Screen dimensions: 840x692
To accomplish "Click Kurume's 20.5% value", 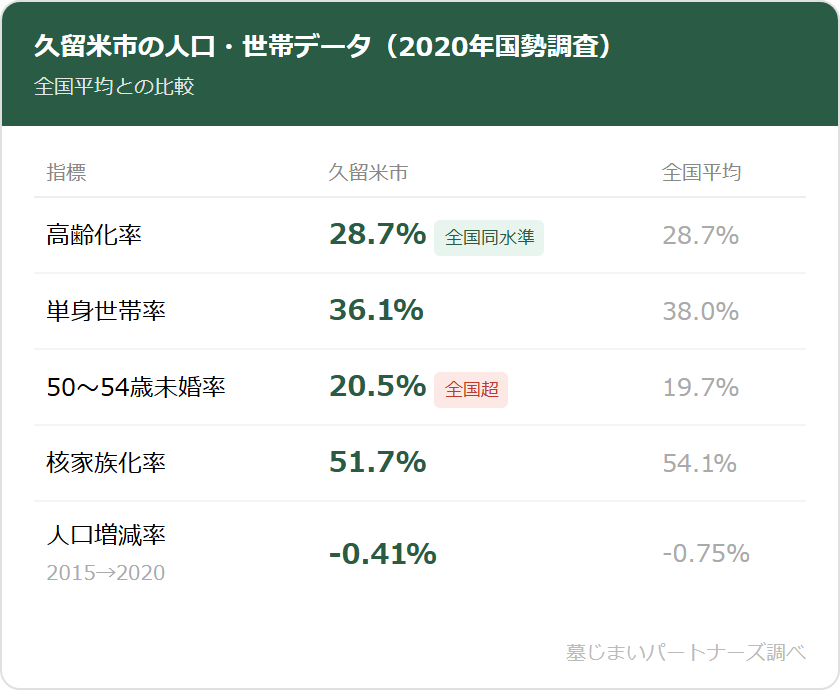I will [x=377, y=387].
